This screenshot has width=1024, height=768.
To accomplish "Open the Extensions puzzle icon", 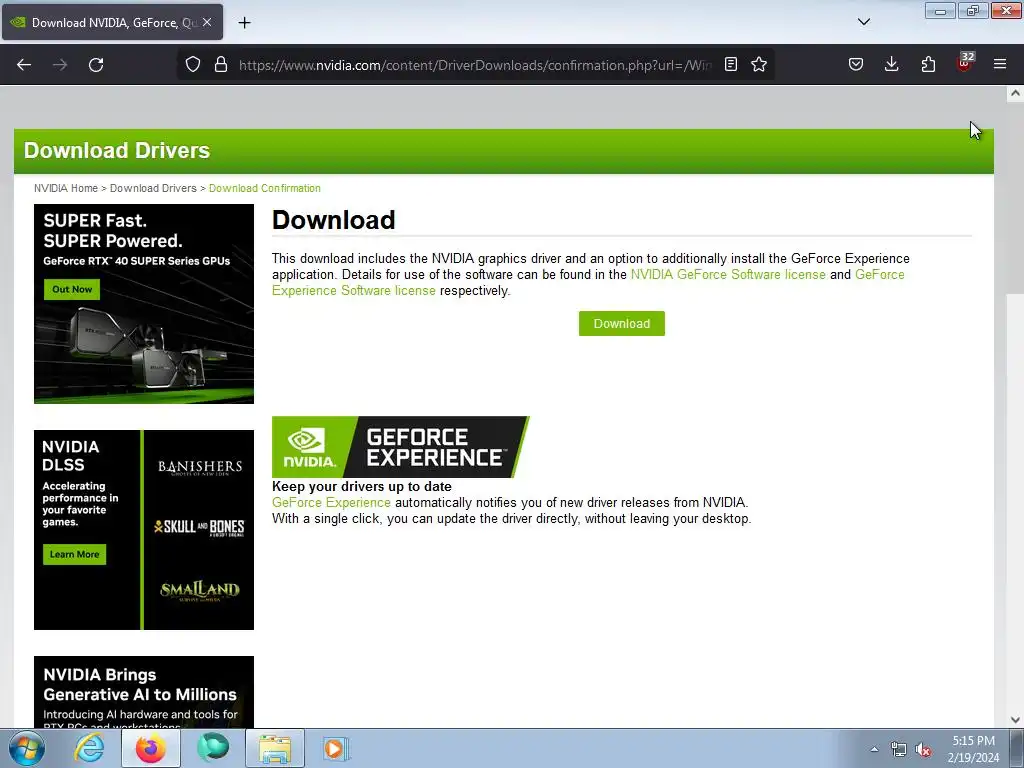I will point(928,64).
